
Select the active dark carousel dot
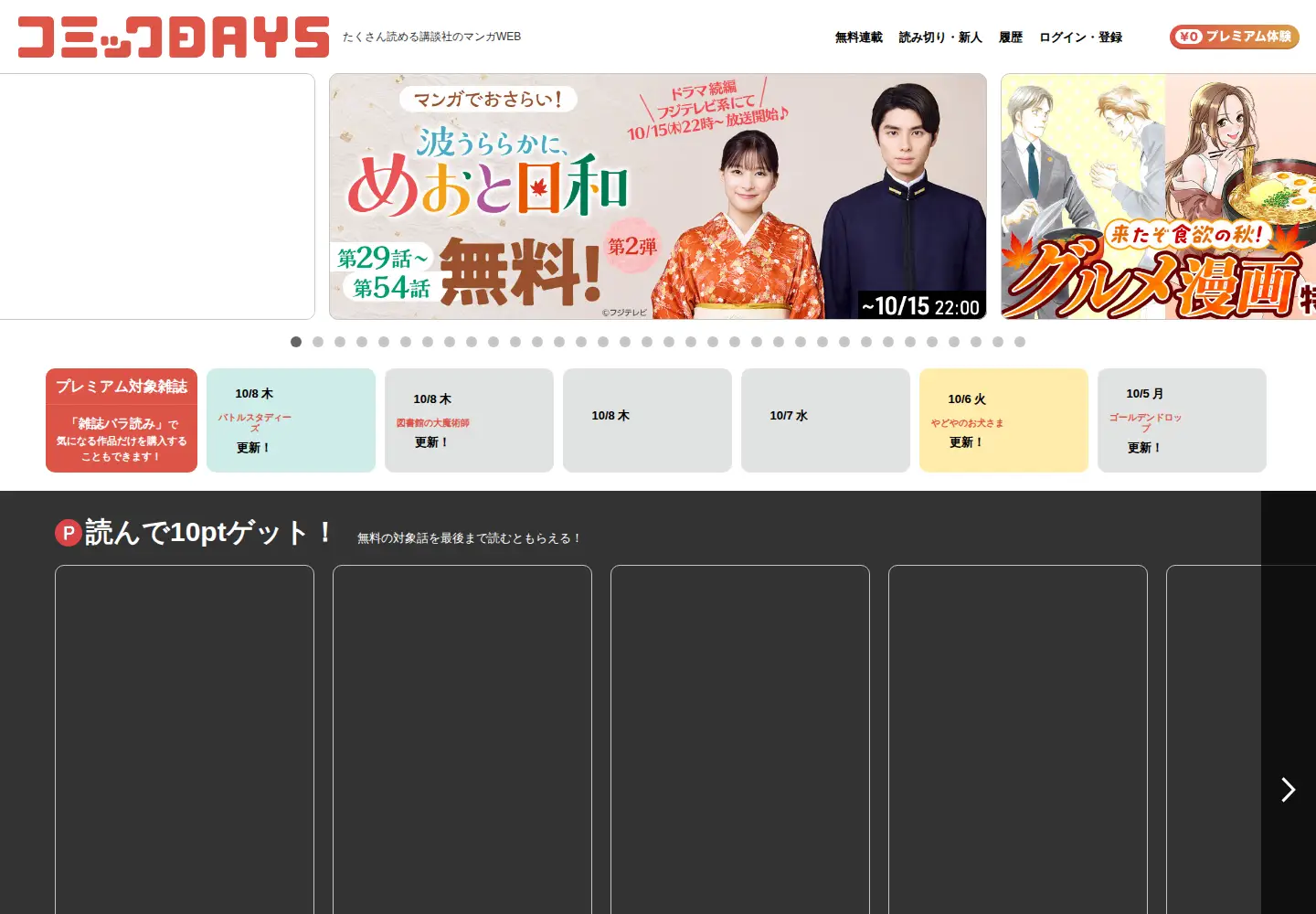click(296, 342)
